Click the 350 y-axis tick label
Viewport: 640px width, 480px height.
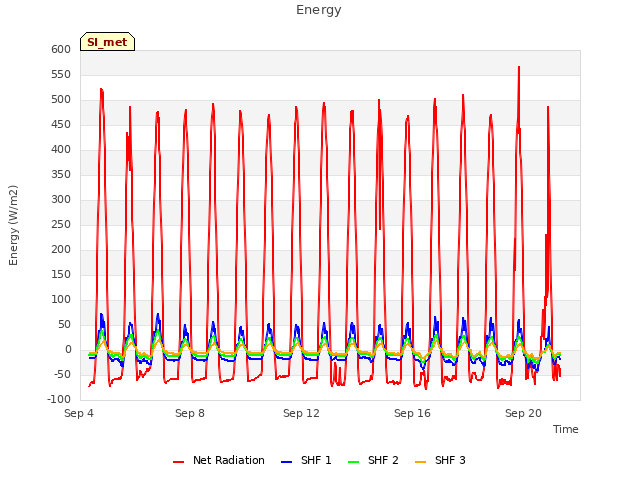[x=61, y=175]
